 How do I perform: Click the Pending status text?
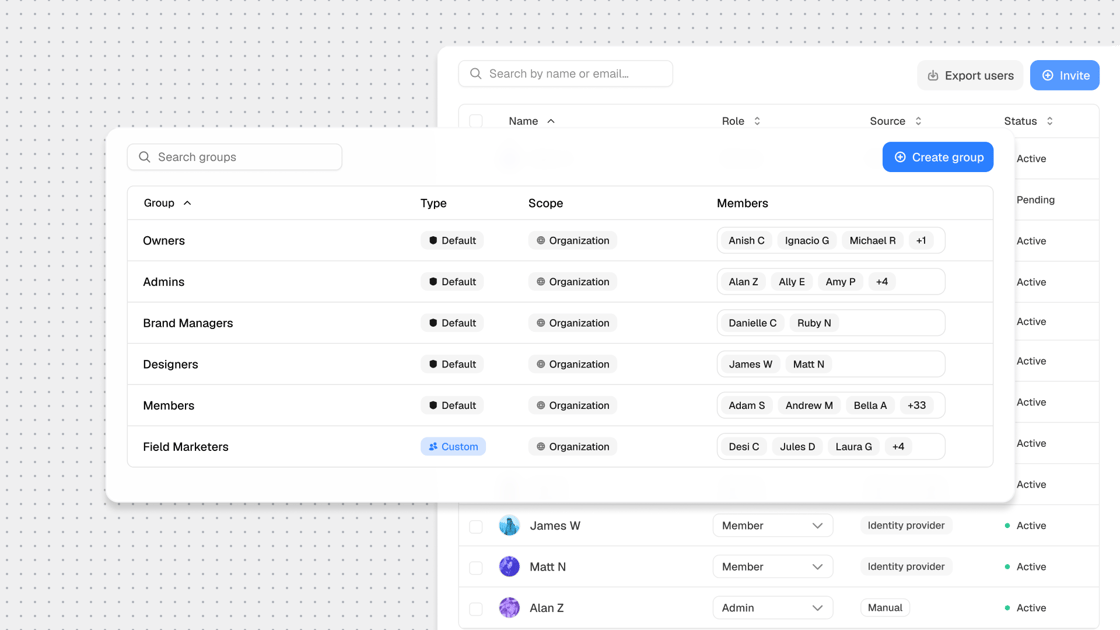[1035, 200]
